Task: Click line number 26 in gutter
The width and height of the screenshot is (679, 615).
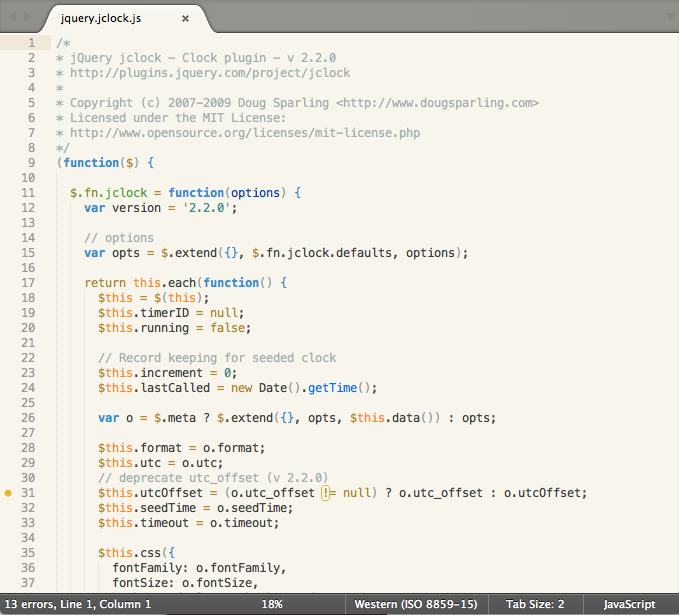Action: point(28,418)
